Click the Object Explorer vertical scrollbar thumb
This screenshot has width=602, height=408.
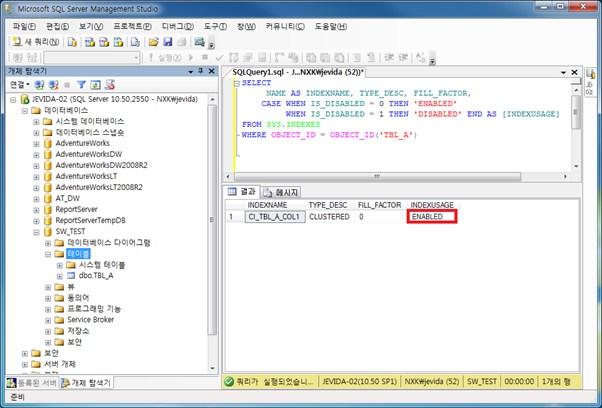(212, 220)
